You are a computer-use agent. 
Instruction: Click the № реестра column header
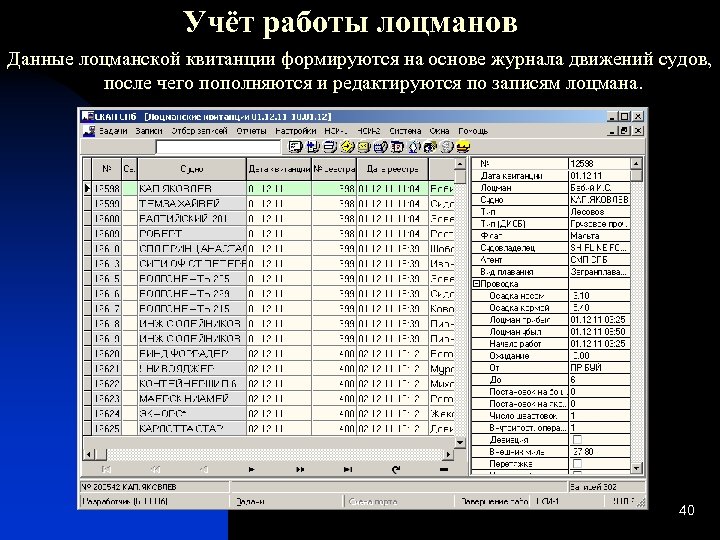334,169
